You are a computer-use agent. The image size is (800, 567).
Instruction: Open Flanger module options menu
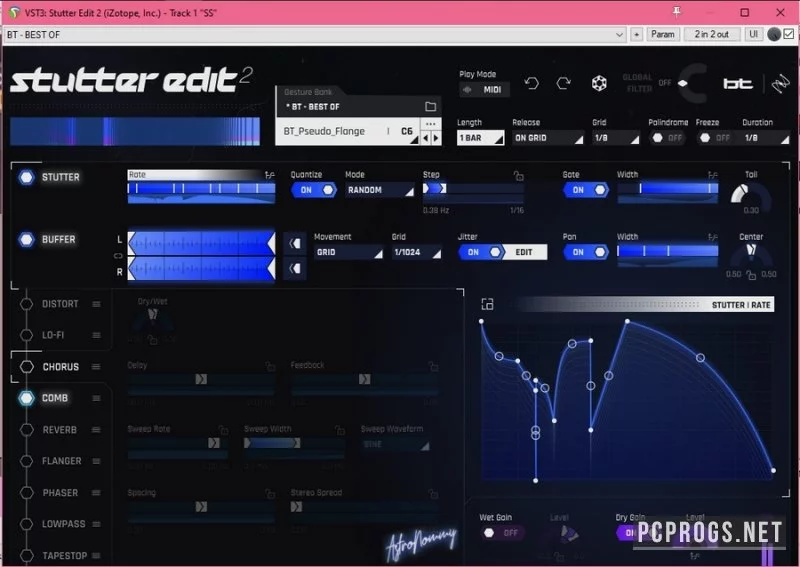click(96, 461)
